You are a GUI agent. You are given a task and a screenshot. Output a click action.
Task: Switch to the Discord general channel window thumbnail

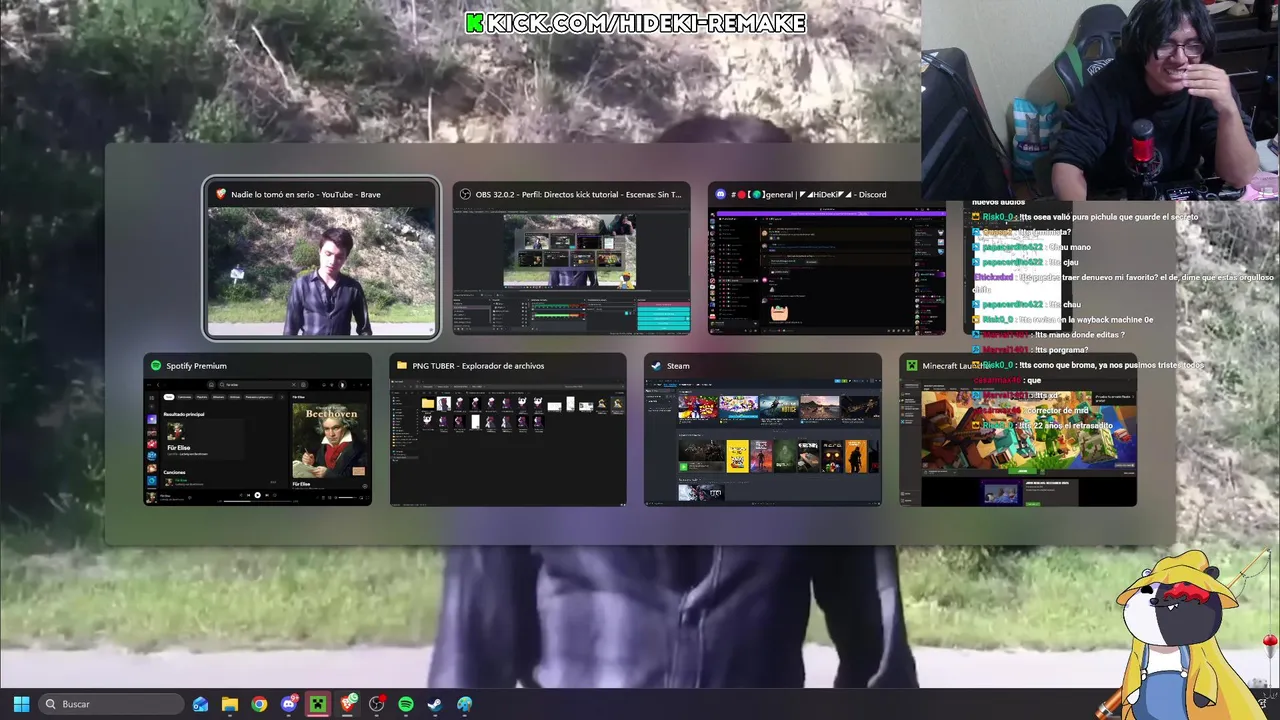pyautogui.click(x=827, y=259)
